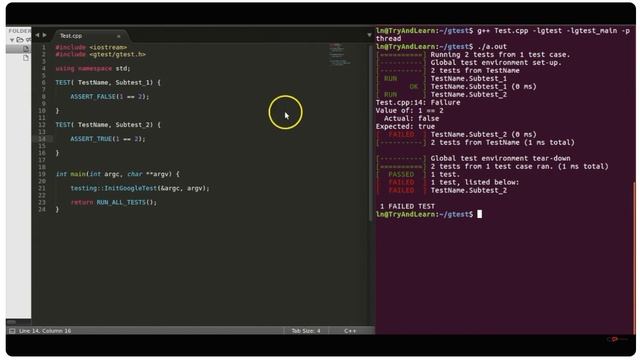Click the minimap code preview
640x360 pixels.
point(340,54)
